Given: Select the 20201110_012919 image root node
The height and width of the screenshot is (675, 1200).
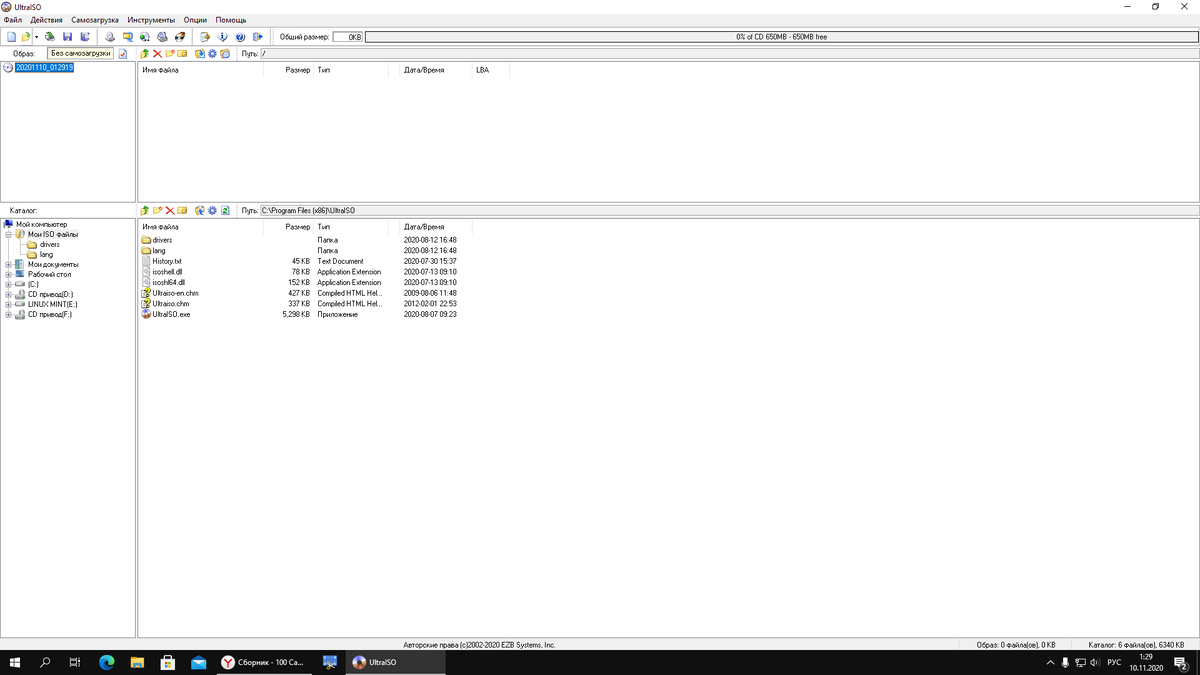Looking at the screenshot, I should click(44, 68).
